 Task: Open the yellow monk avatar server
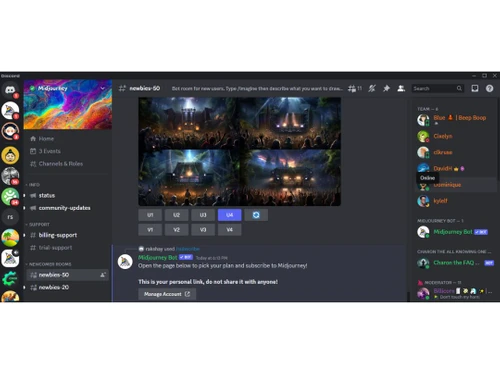point(10,155)
